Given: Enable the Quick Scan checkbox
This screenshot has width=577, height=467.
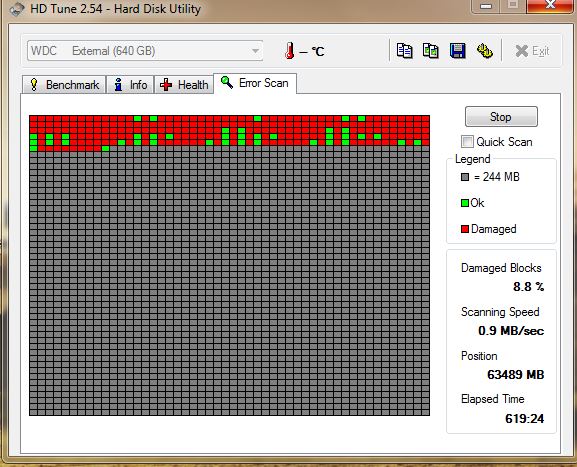Looking at the screenshot, I should (x=467, y=142).
